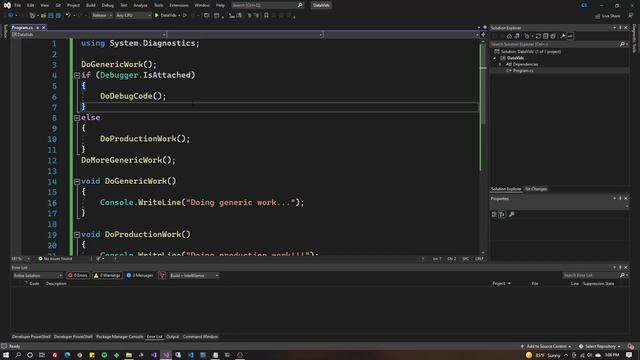Click the Add to Source Control button

(x=546, y=347)
